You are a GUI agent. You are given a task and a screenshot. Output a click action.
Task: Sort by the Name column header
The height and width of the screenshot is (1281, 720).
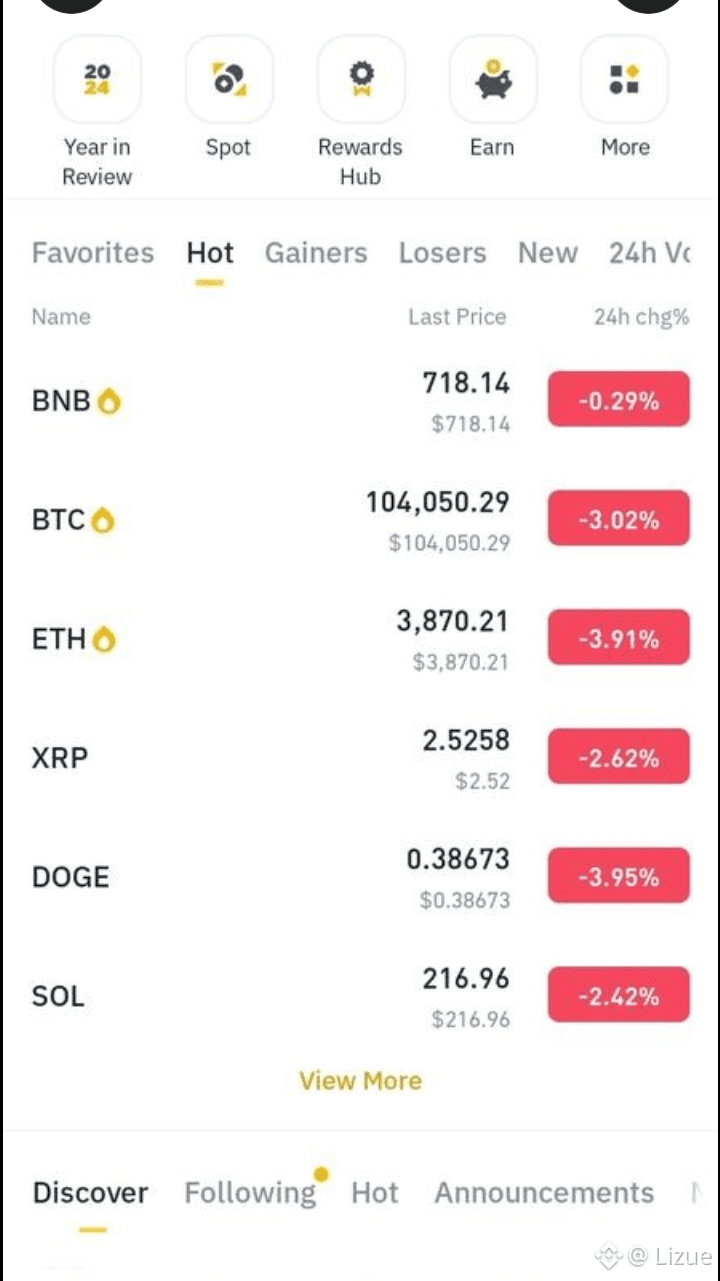[61, 317]
